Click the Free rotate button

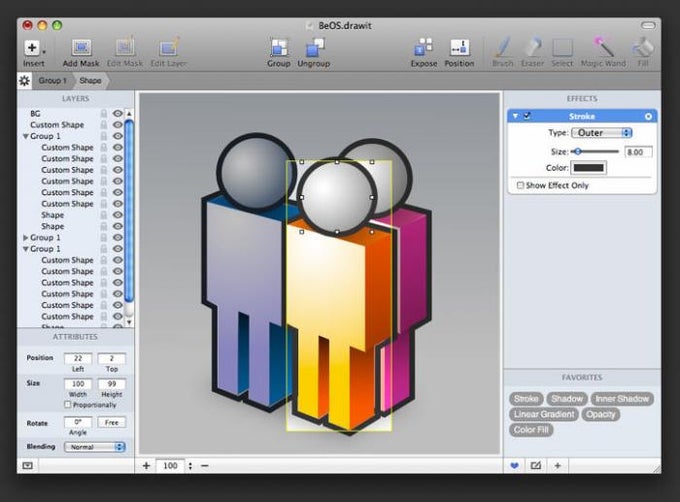(x=111, y=422)
